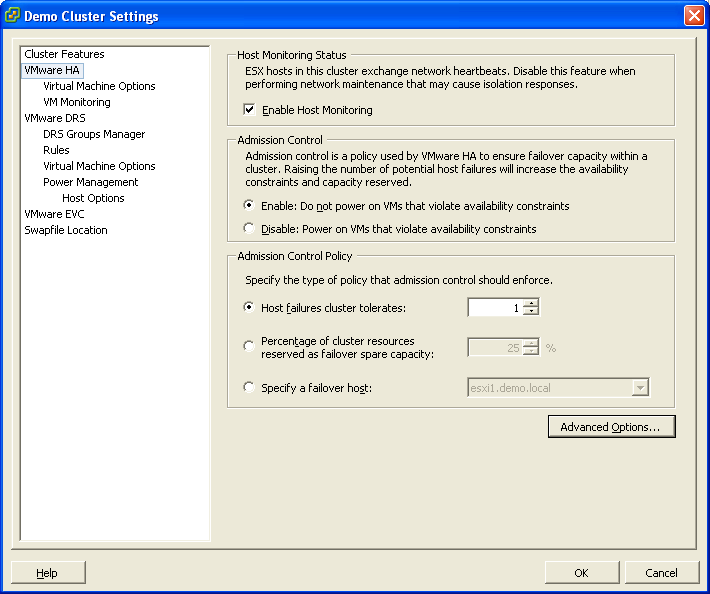Increase host failures tolerated value
Image resolution: width=710 pixels, height=594 pixels.
point(531,303)
